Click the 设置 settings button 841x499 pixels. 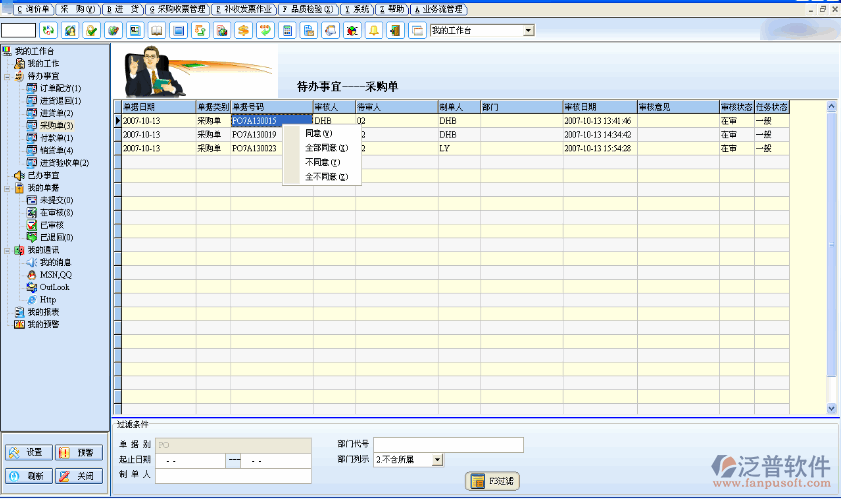click(27, 453)
